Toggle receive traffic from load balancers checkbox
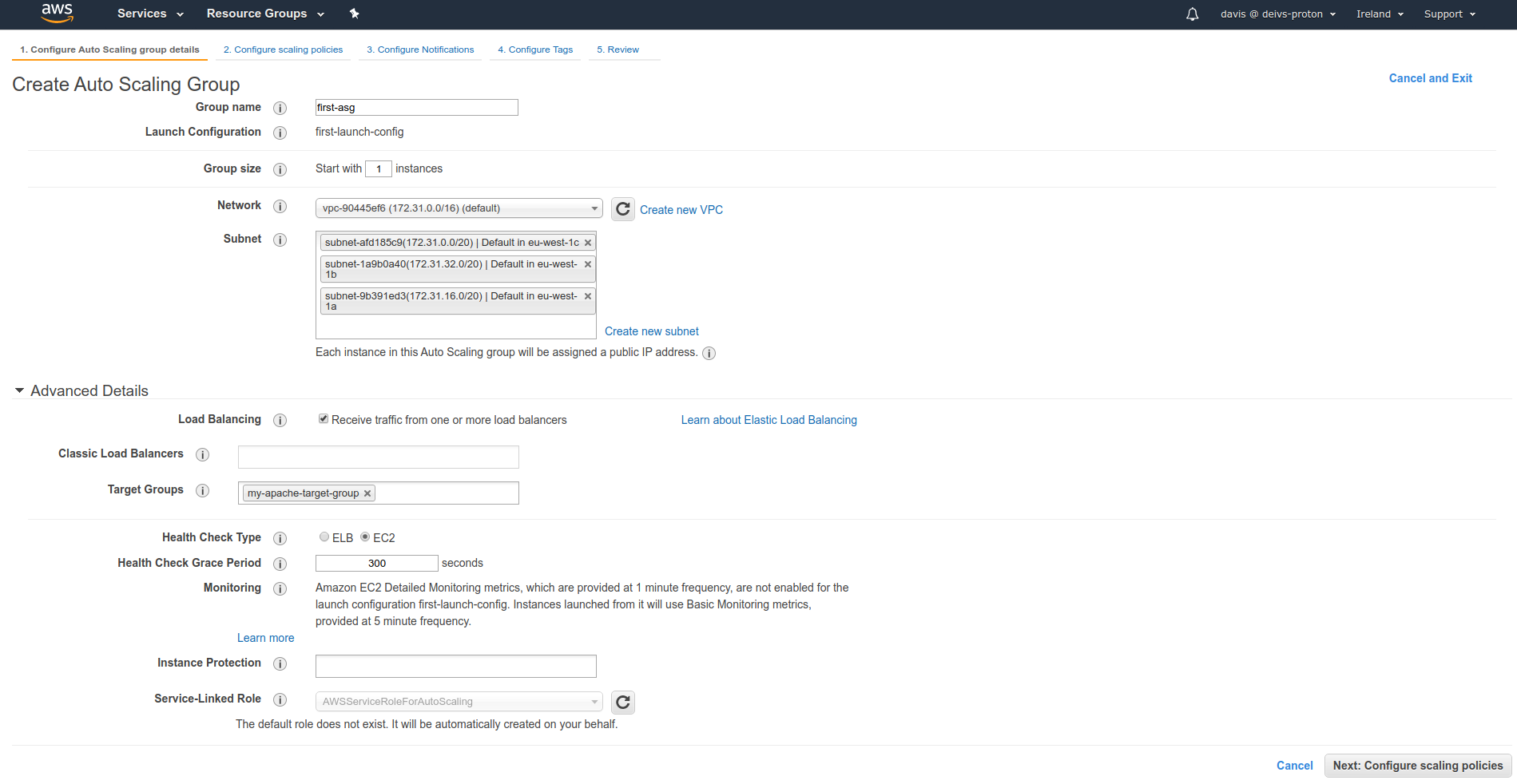This screenshot has height=784, width=1517. [x=324, y=418]
